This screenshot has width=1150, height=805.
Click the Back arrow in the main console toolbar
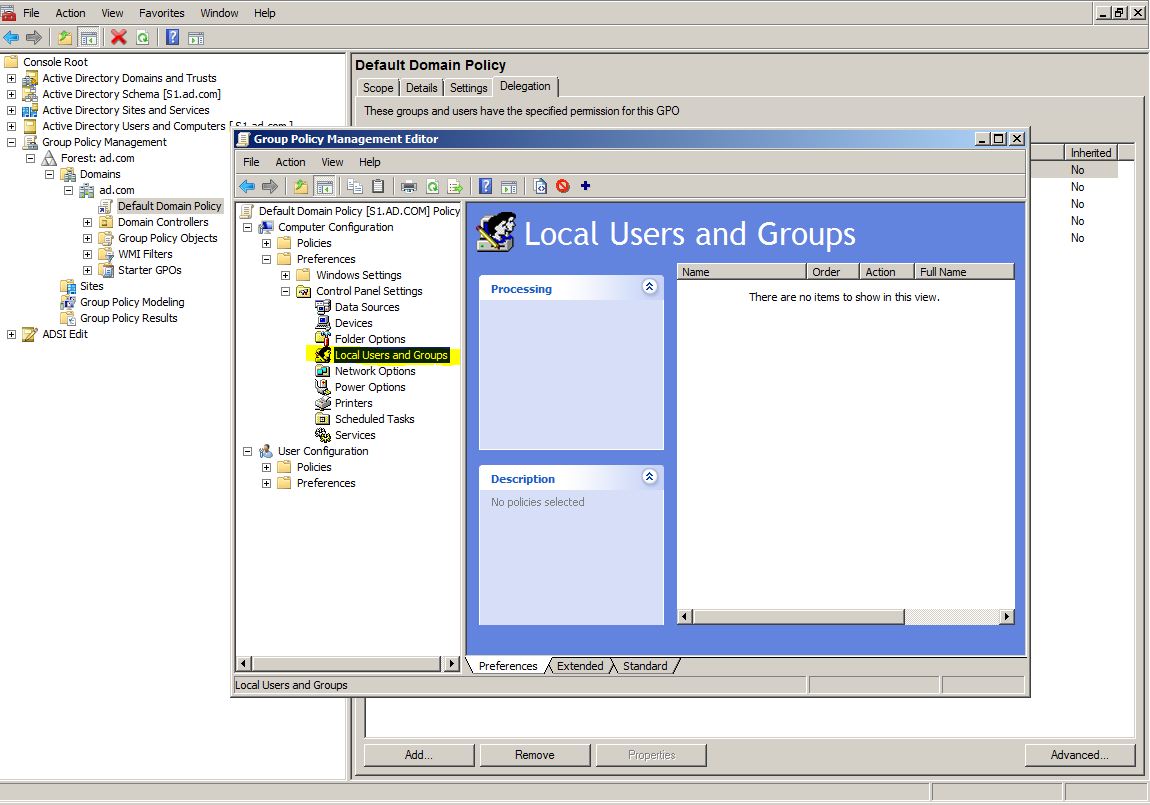[x=11, y=37]
